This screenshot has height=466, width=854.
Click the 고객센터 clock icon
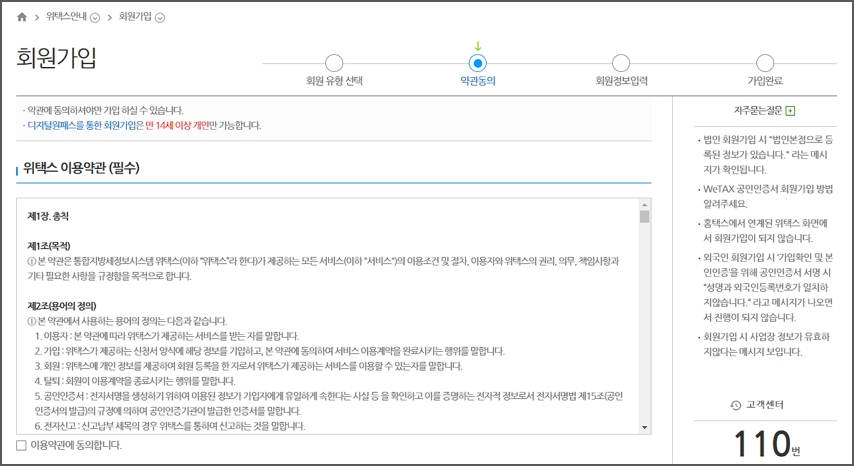coord(736,405)
